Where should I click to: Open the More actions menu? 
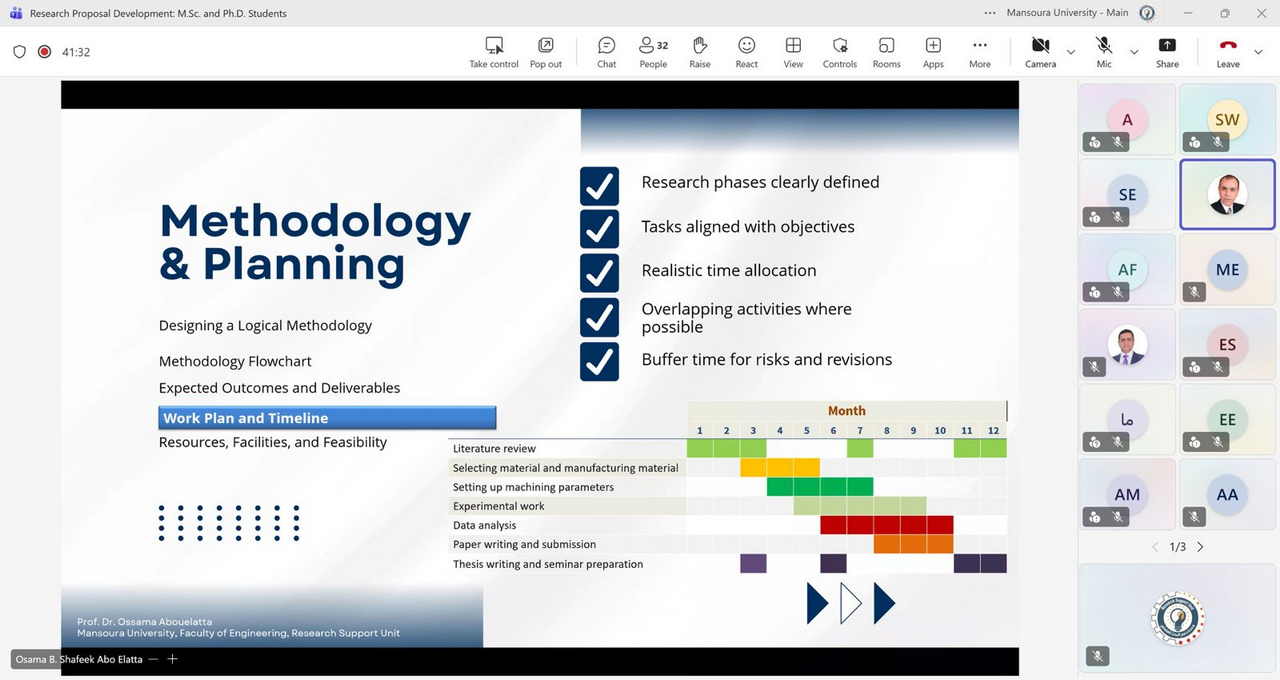(x=980, y=52)
